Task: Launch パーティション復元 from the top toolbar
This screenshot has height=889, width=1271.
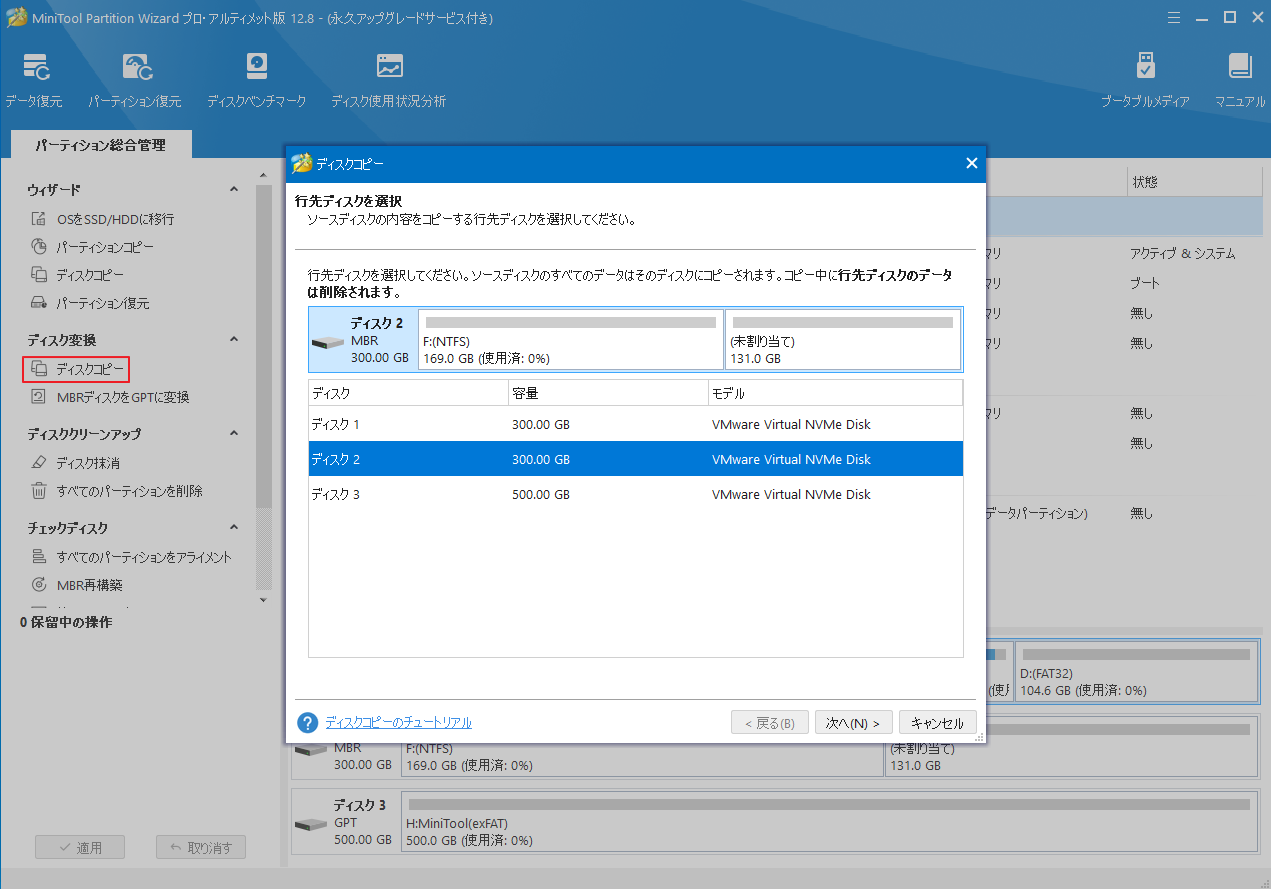Action: [137, 68]
